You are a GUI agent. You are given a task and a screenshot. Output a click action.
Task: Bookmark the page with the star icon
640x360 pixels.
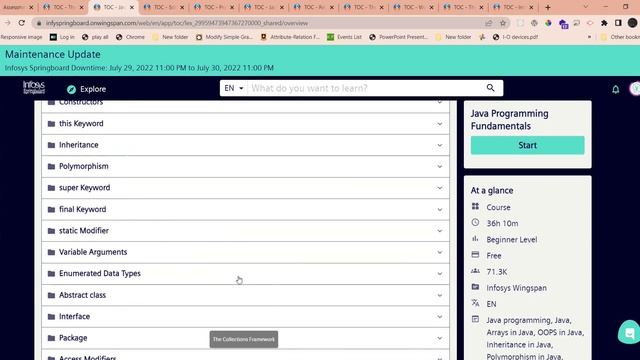tap(503, 23)
